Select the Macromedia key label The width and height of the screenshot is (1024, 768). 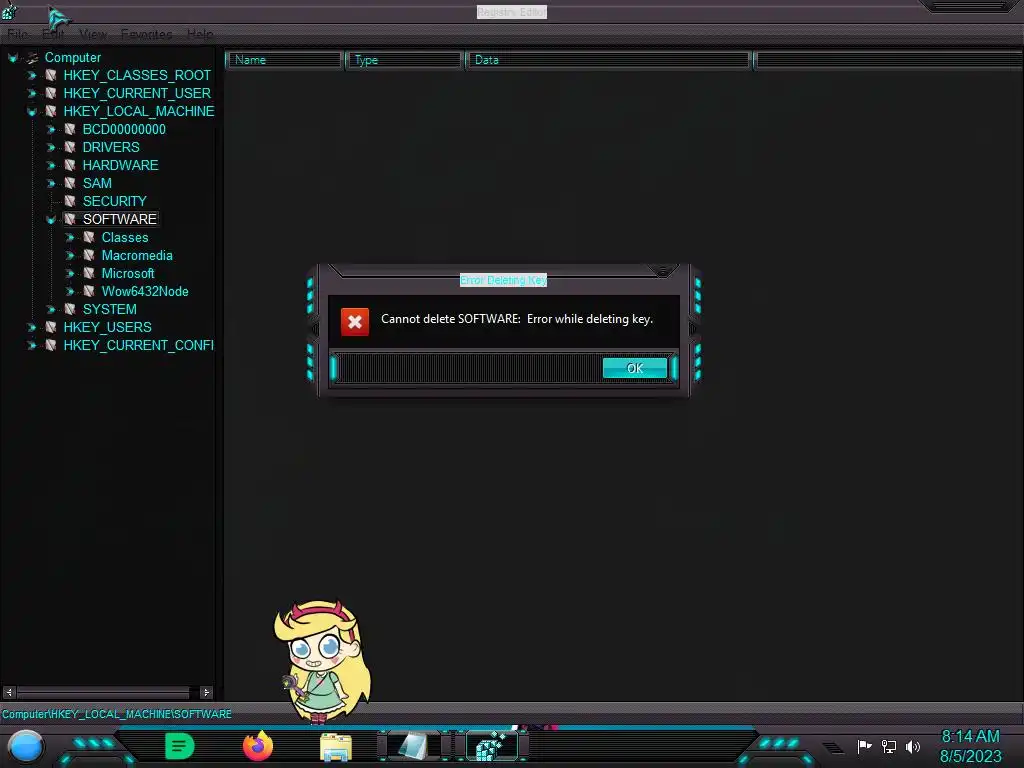[137, 255]
